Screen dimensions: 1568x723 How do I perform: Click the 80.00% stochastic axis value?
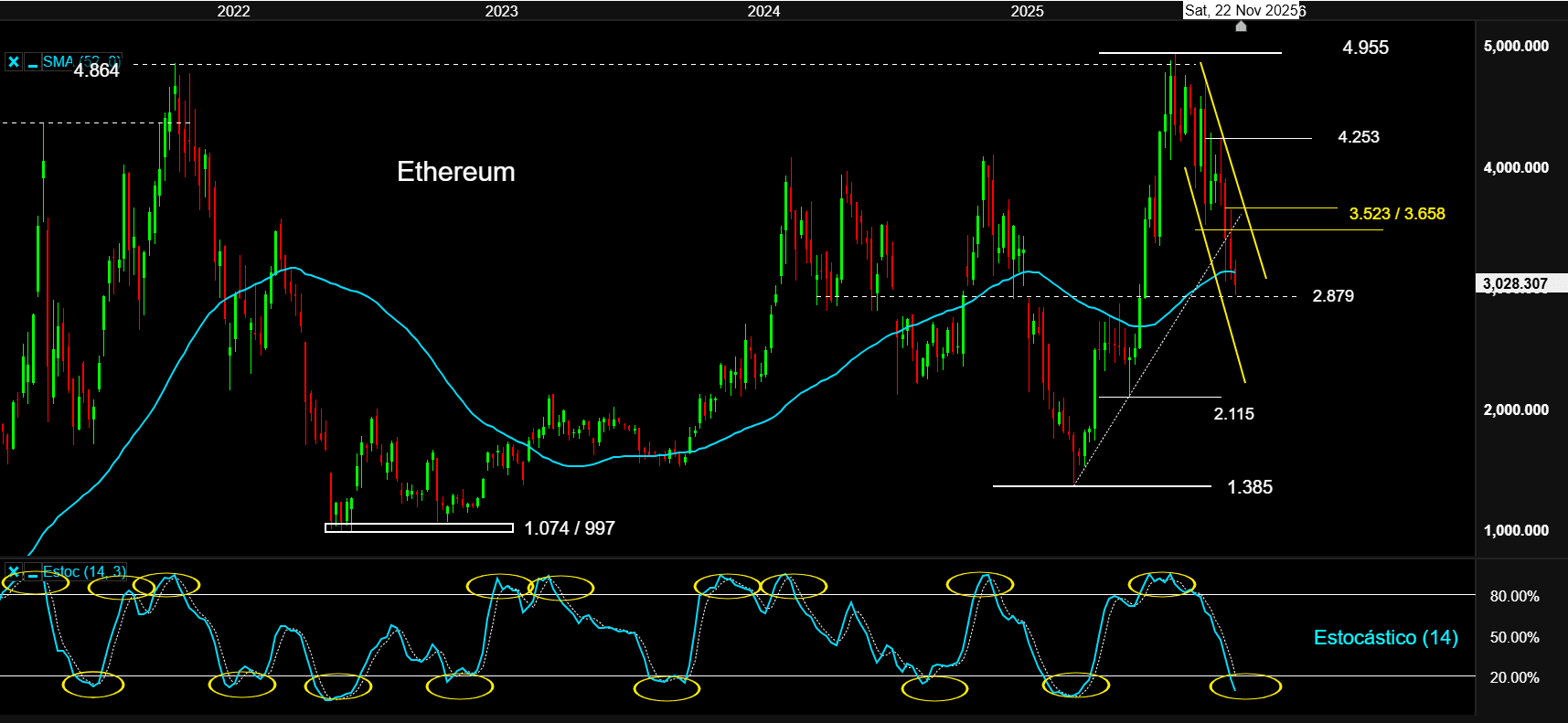pos(1514,596)
